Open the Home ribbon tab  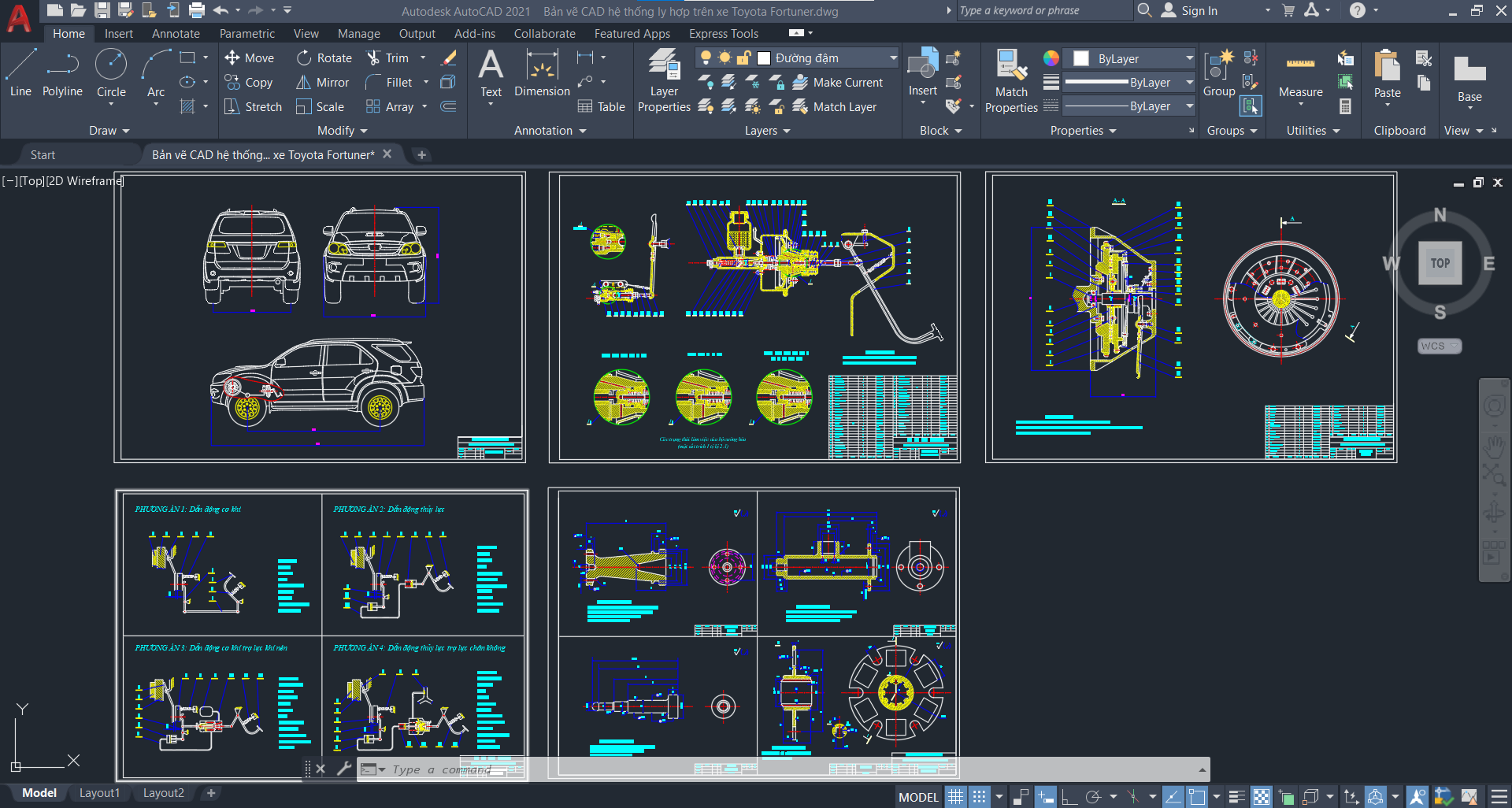(x=69, y=33)
